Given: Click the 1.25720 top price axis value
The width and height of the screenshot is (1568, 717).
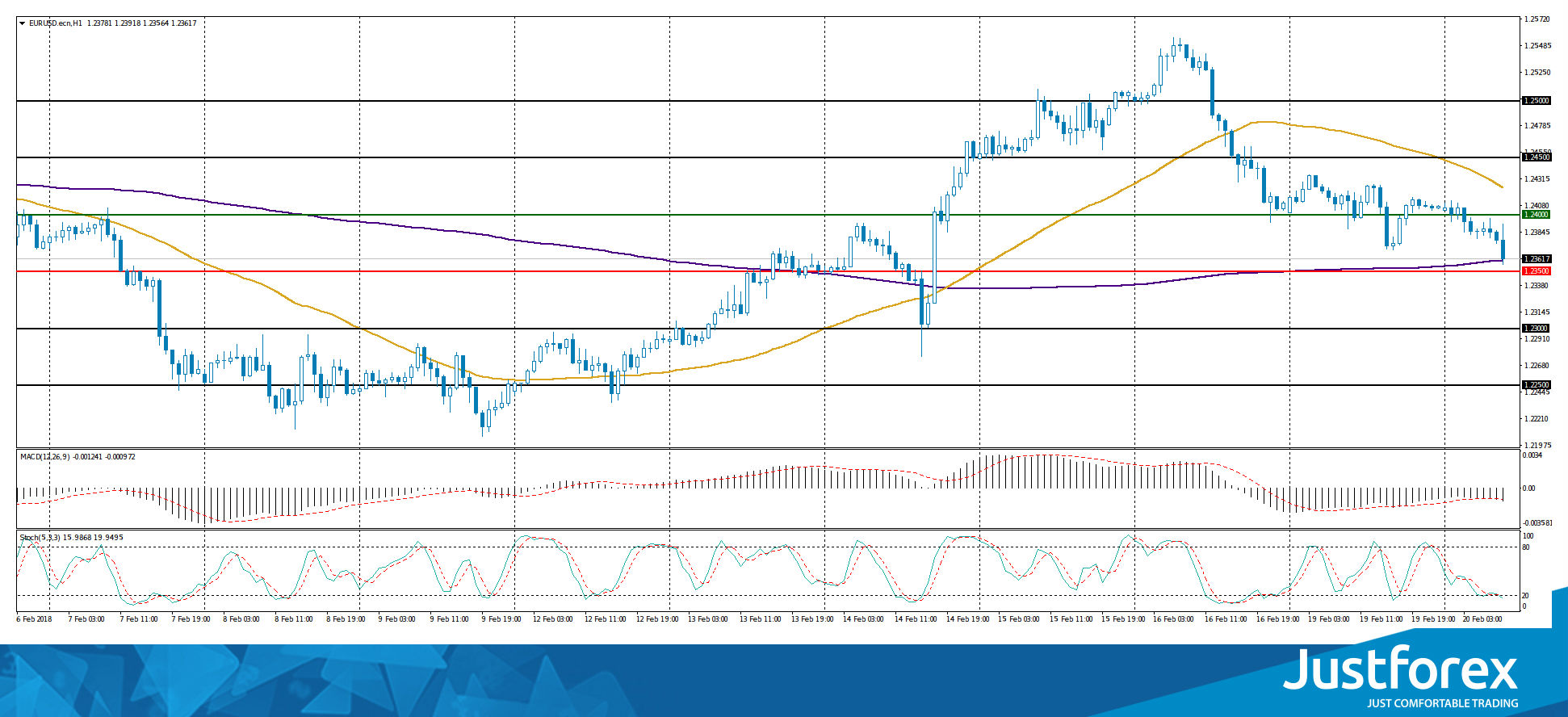Looking at the screenshot, I should [x=1537, y=19].
